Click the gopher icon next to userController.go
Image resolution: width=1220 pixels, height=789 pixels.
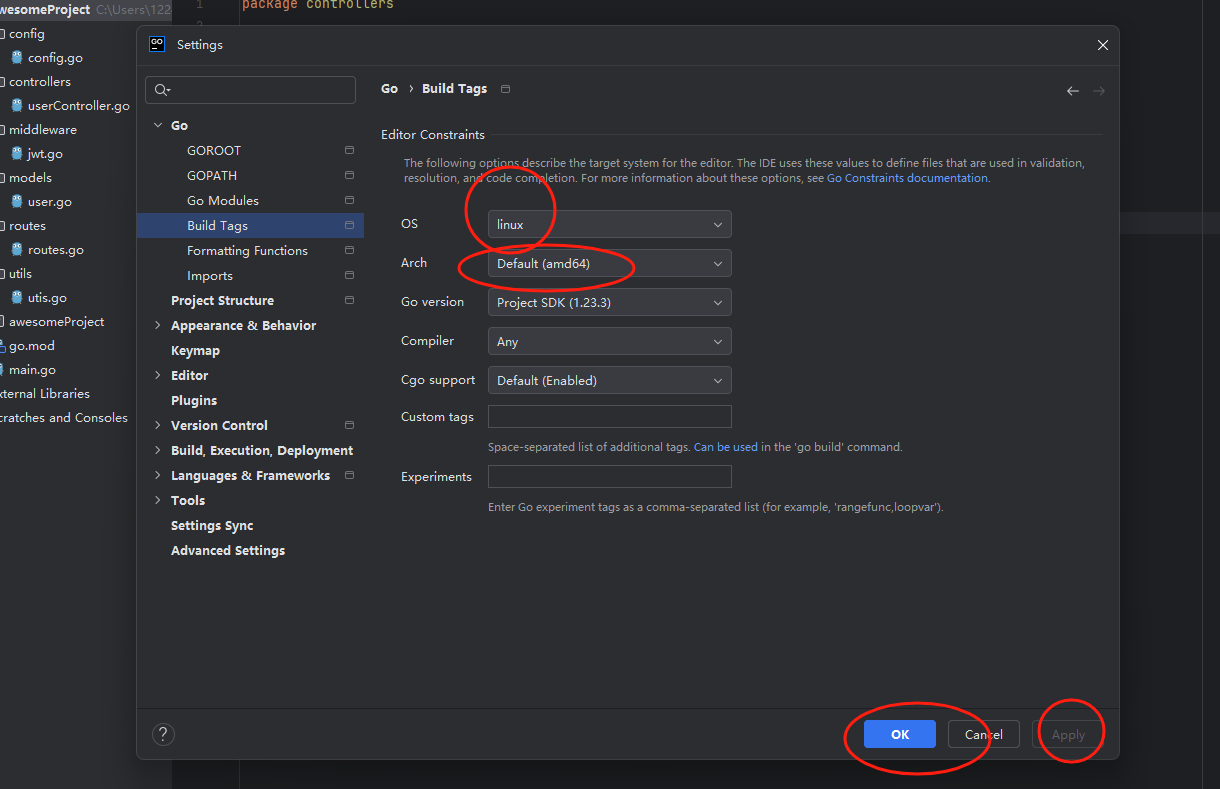(x=17, y=106)
